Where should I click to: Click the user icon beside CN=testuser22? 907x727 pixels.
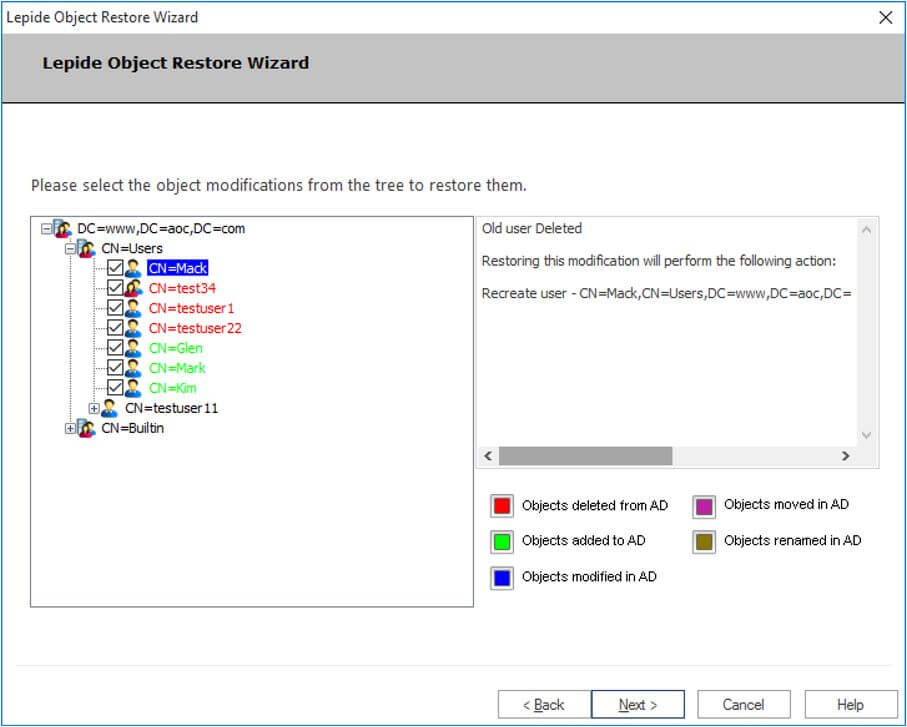(x=134, y=329)
